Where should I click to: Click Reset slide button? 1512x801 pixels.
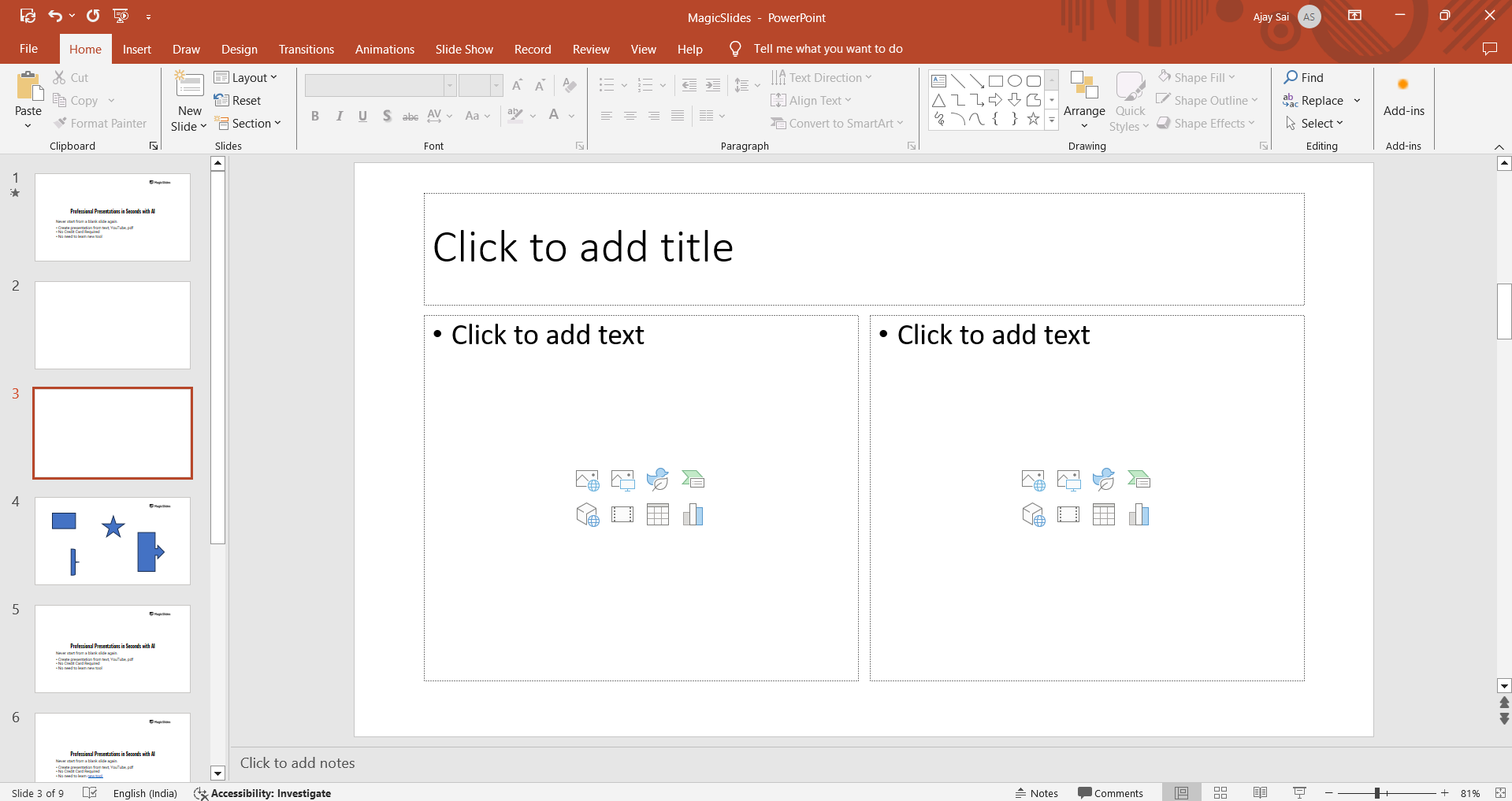click(x=238, y=101)
